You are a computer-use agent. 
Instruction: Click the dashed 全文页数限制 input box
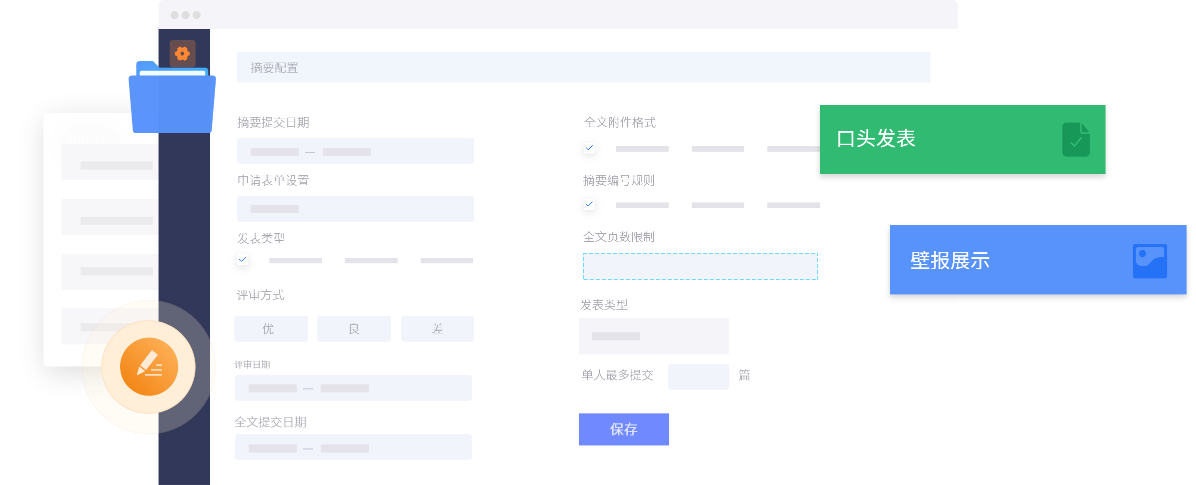click(x=700, y=266)
